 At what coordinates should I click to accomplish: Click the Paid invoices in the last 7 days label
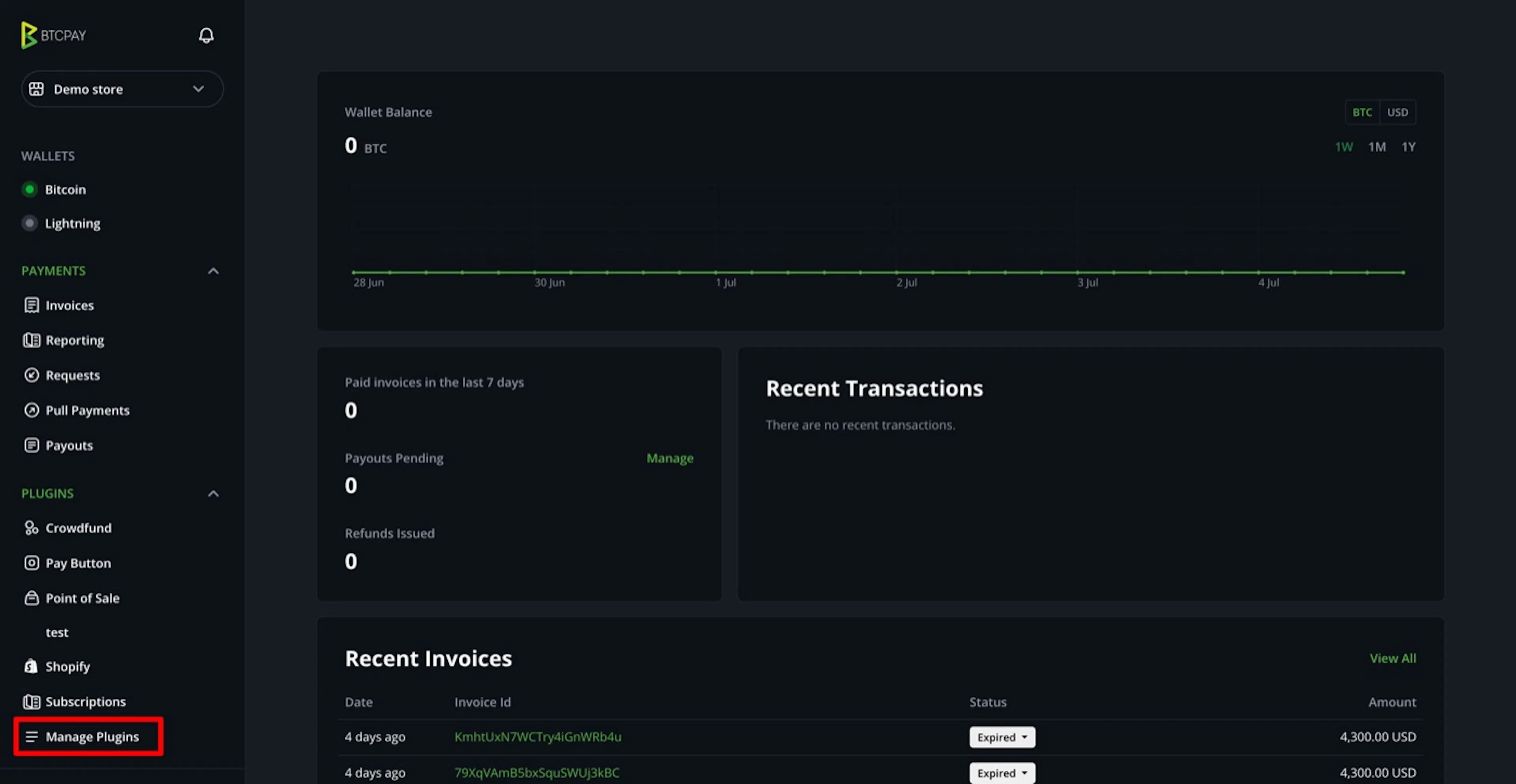434,383
